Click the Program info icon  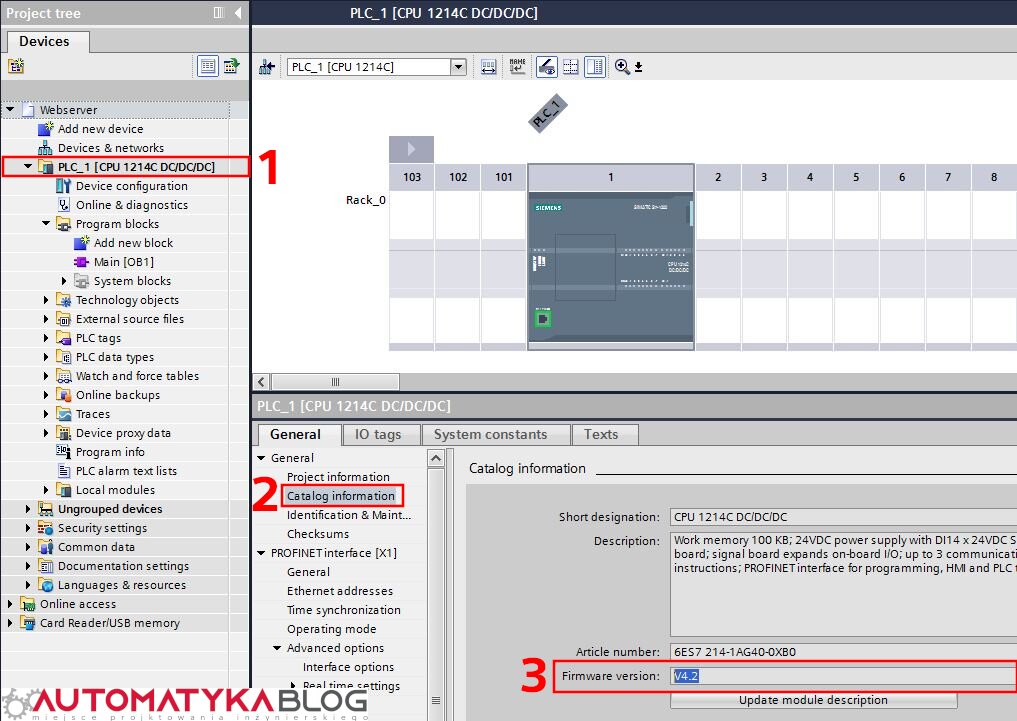63,451
